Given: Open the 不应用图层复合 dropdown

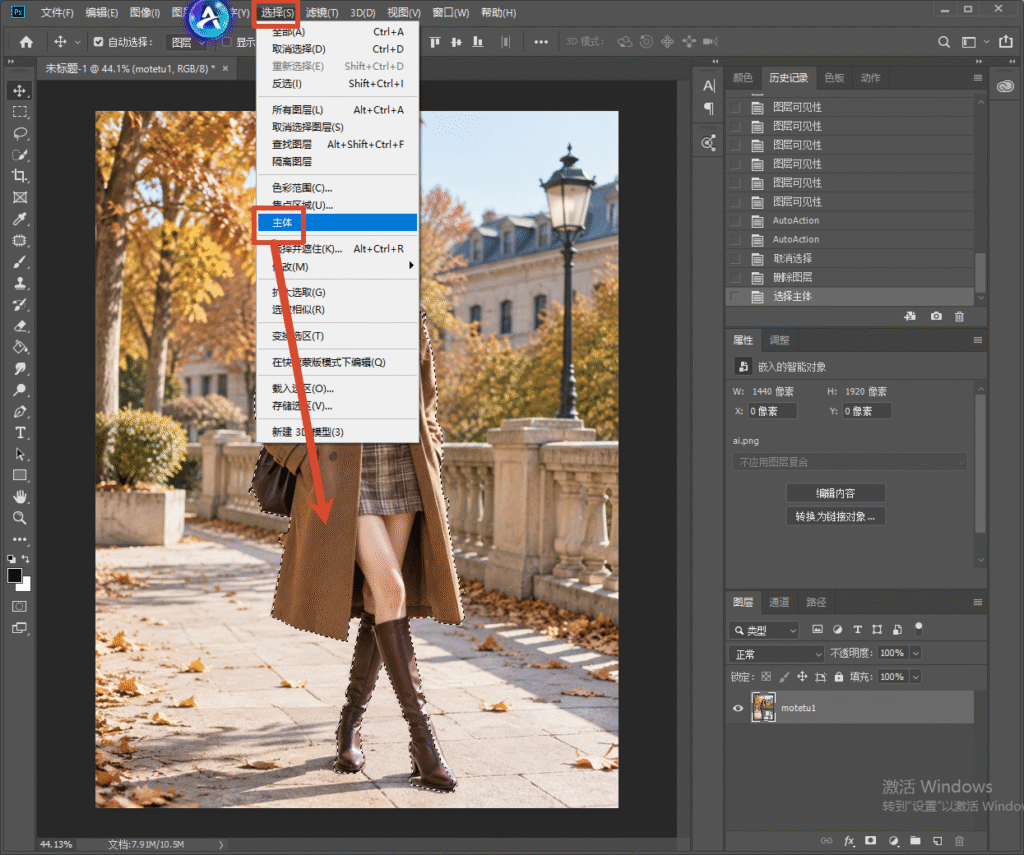Looking at the screenshot, I should tap(850, 462).
